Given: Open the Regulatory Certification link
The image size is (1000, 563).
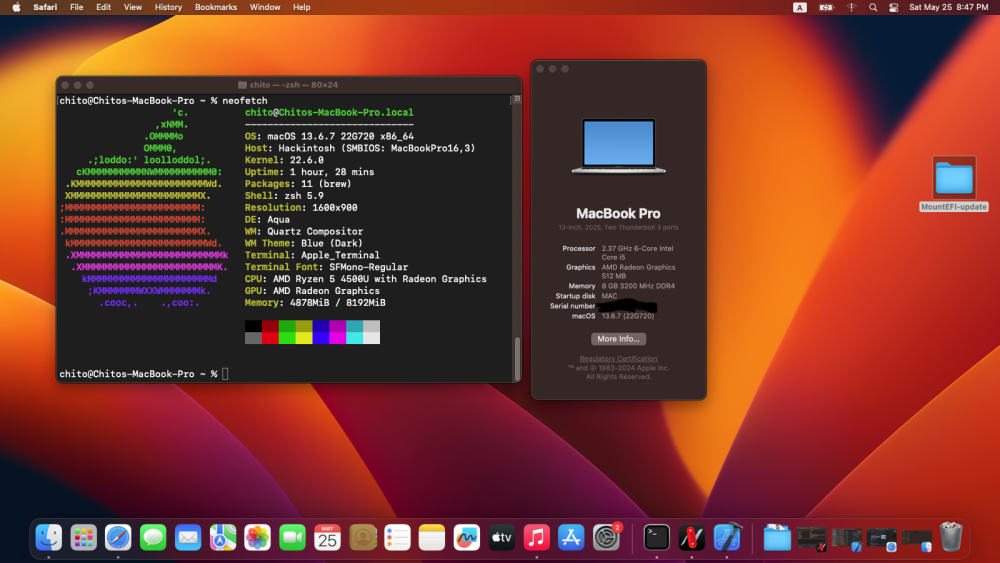Looking at the screenshot, I should coord(618,358).
